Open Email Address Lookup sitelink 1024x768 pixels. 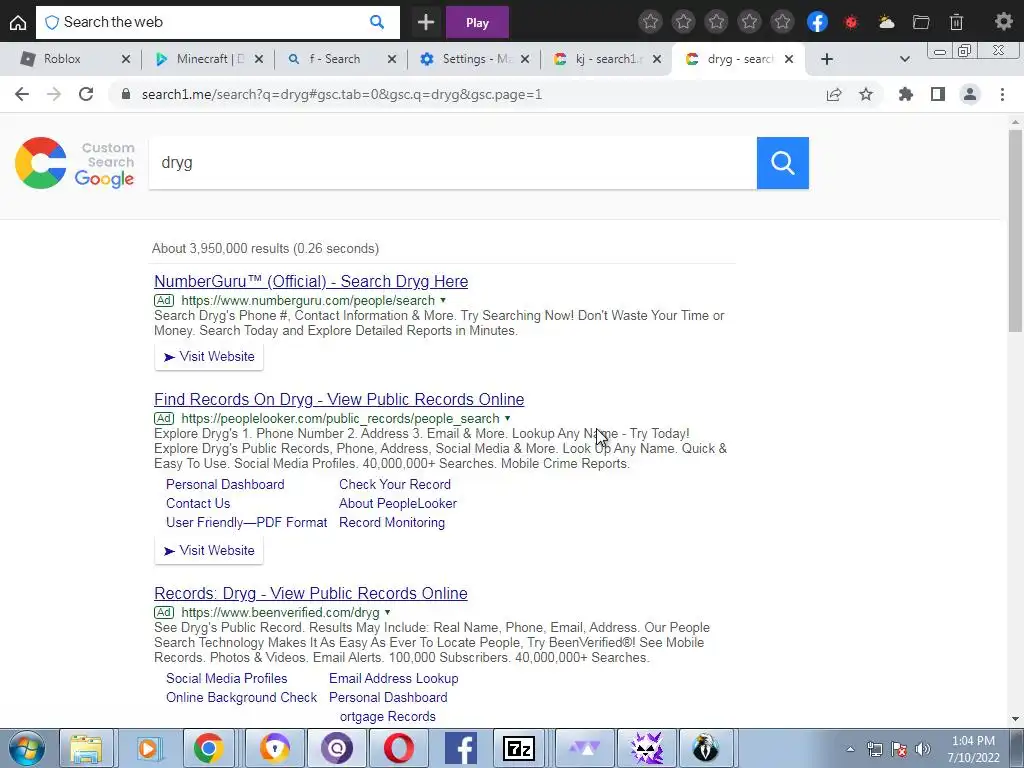pos(394,679)
